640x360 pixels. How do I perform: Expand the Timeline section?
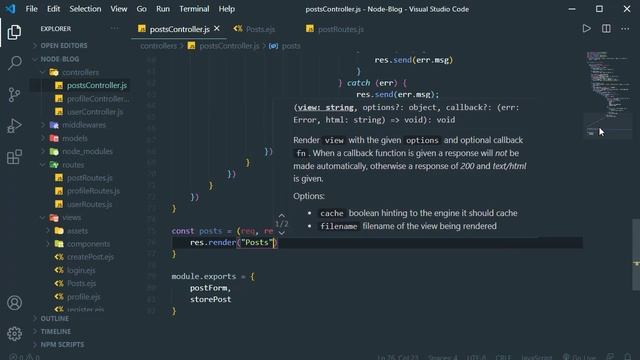56,331
